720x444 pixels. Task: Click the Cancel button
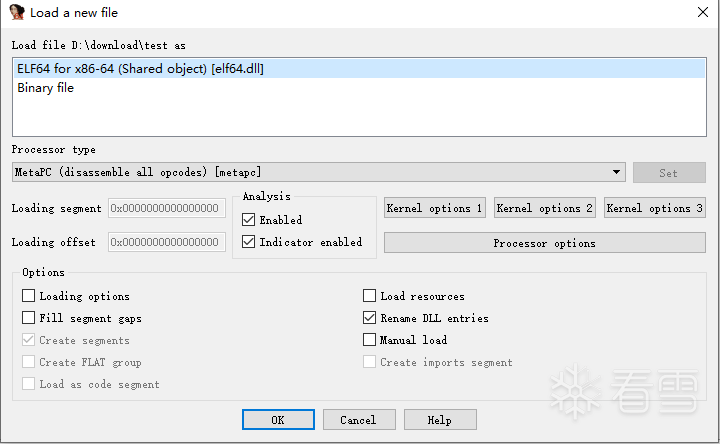coord(358,420)
